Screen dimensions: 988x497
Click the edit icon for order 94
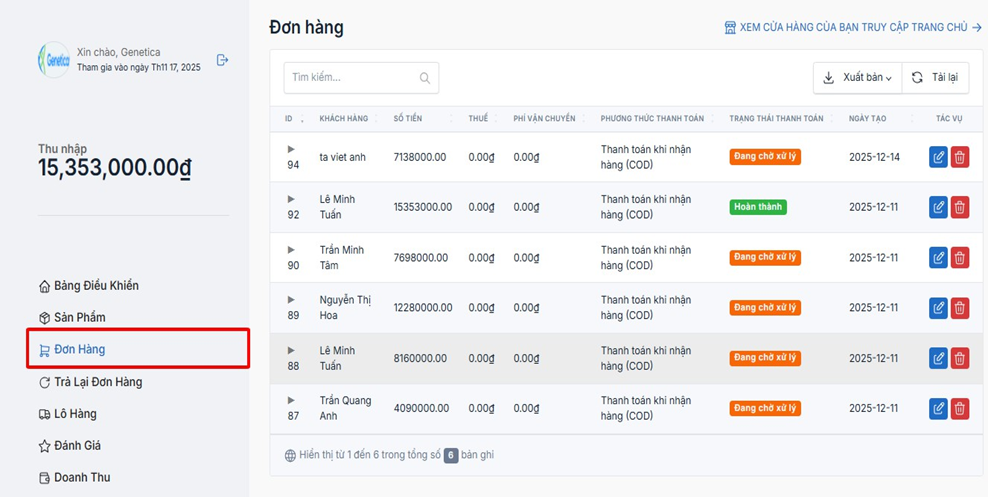[x=938, y=157]
